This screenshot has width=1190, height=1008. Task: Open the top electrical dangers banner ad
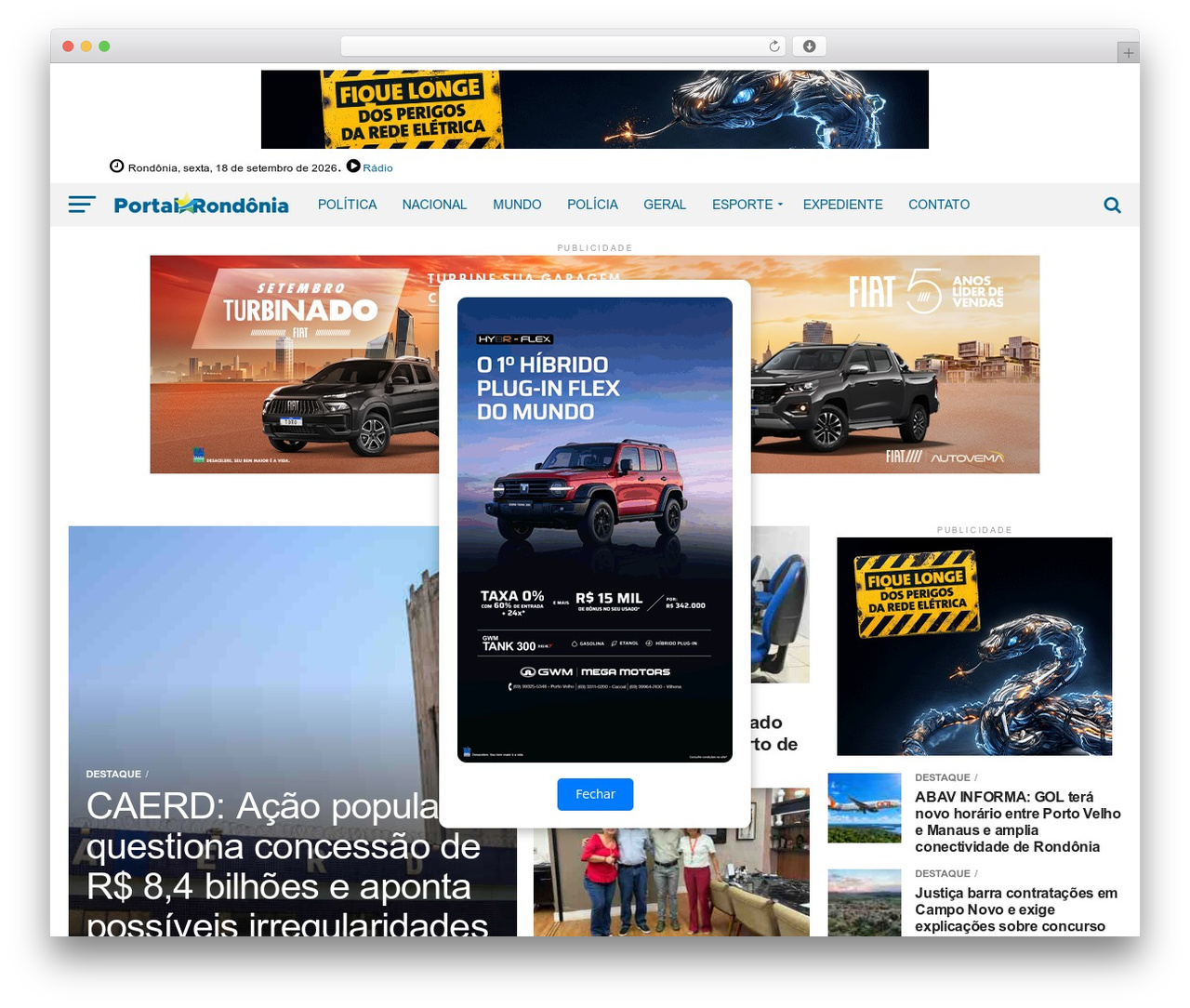(595, 110)
